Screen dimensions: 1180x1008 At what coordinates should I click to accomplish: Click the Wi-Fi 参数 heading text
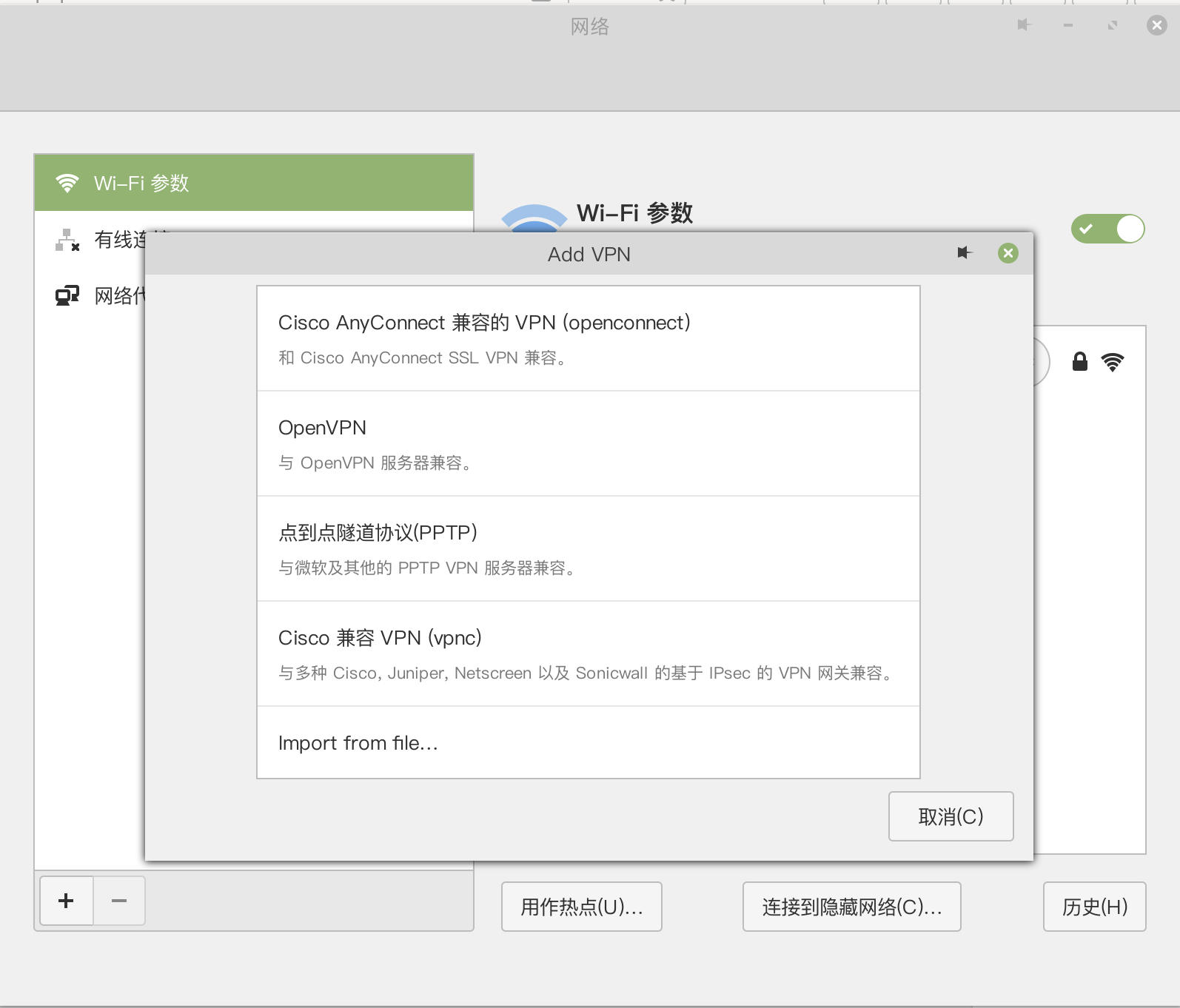pyautogui.click(x=635, y=213)
